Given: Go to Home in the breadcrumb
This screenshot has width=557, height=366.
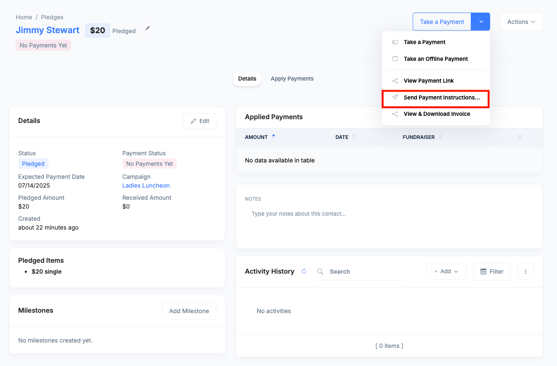Looking at the screenshot, I should coord(23,17).
